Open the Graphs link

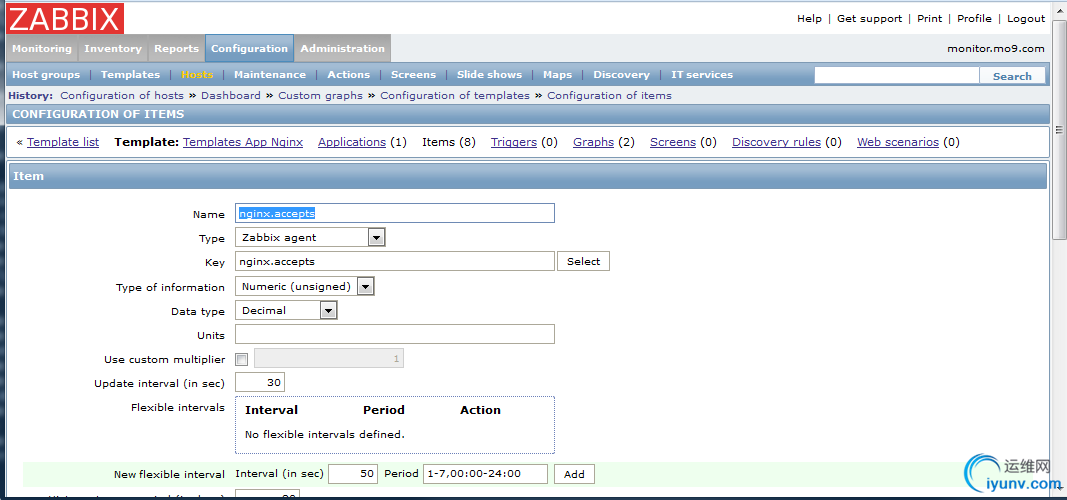pos(593,142)
